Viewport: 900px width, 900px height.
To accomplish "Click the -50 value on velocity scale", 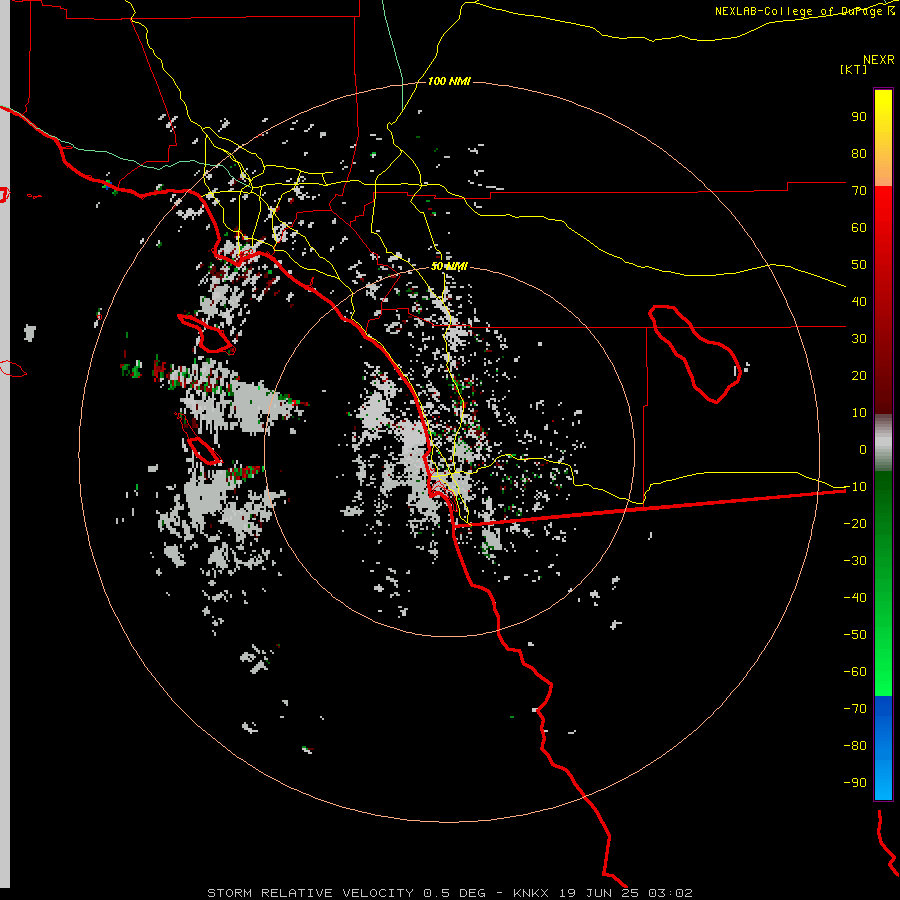I will (855, 635).
